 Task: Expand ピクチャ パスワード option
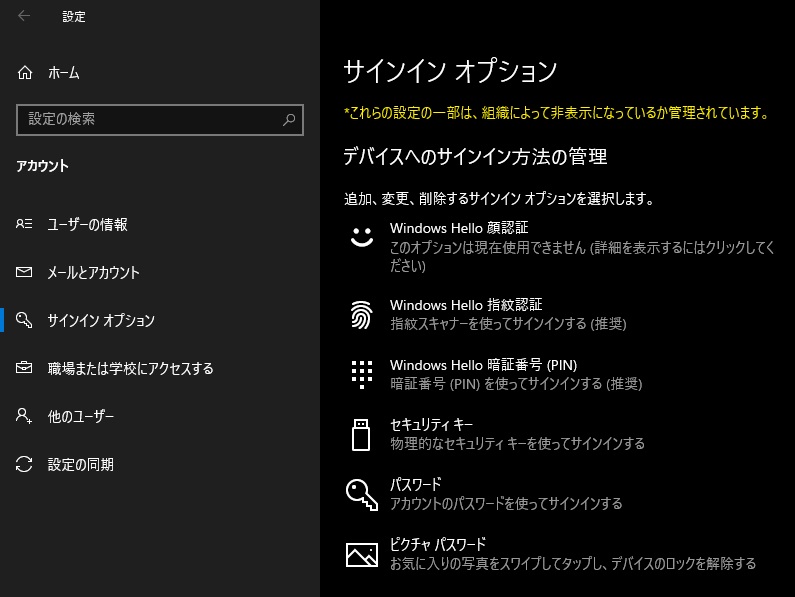560,554
